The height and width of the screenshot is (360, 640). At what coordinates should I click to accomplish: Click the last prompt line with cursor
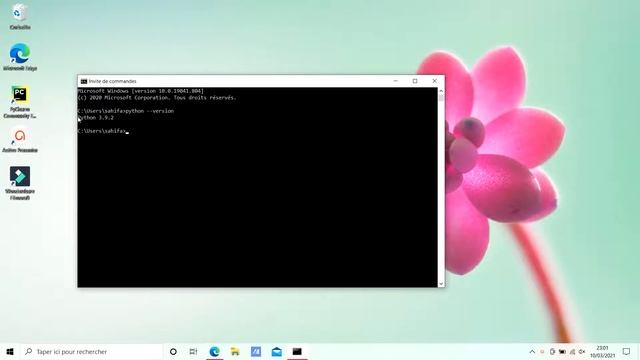click(x=103, y=131)
